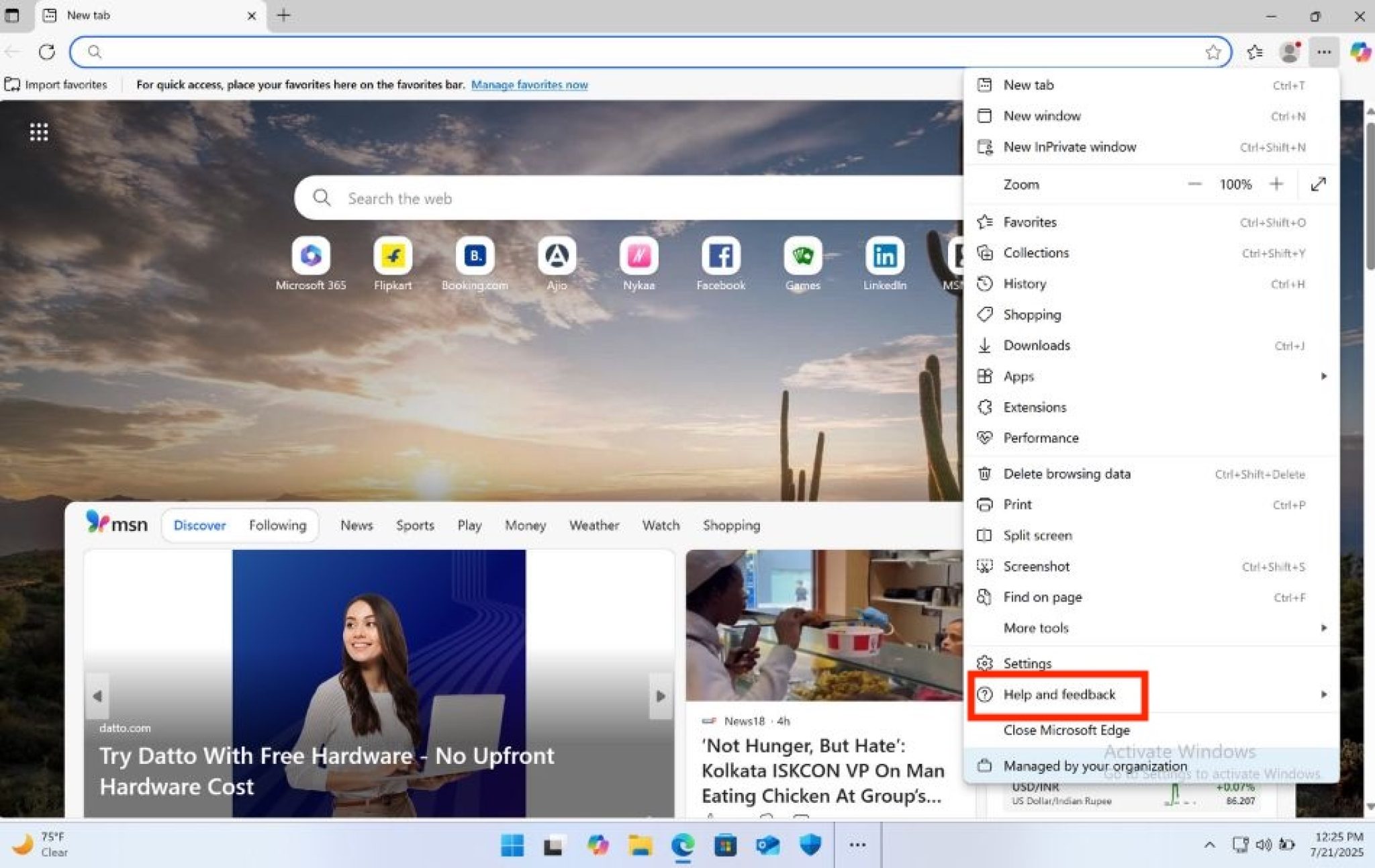Open the Copilot icon in toolbar
The width and height of the screenshot is (1375, 868).
click(1360, 52)
